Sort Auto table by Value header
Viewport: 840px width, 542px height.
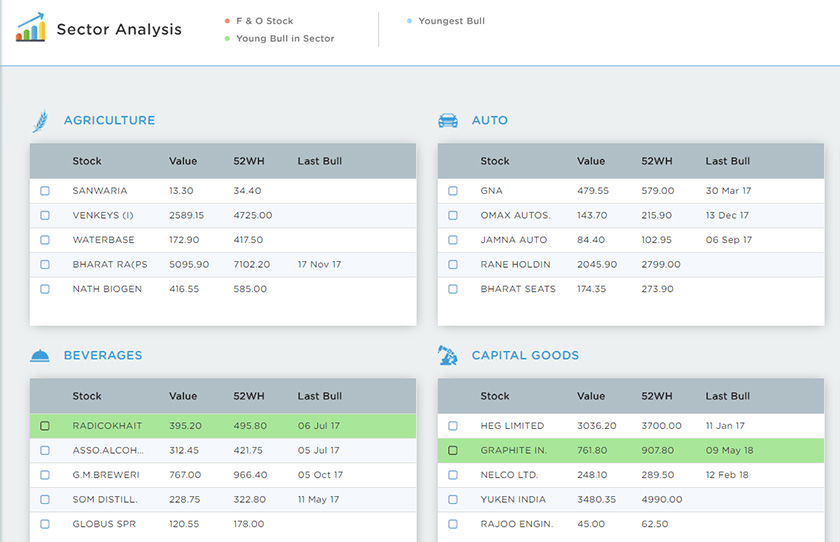[x=591, y=161]
